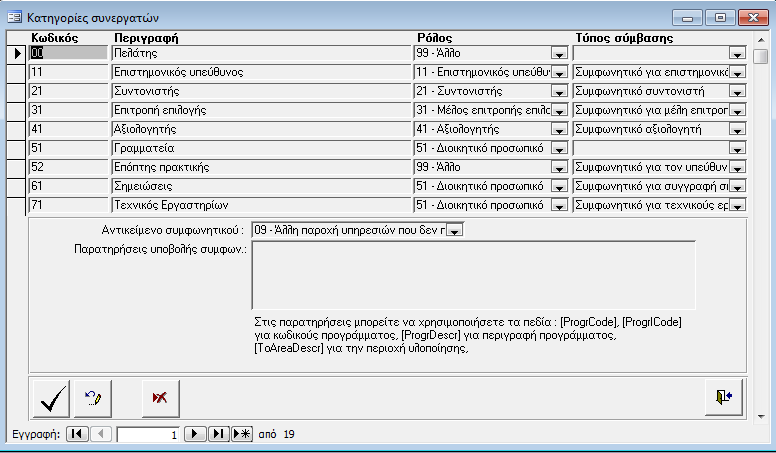Click the current record number box

pos(149,435)
